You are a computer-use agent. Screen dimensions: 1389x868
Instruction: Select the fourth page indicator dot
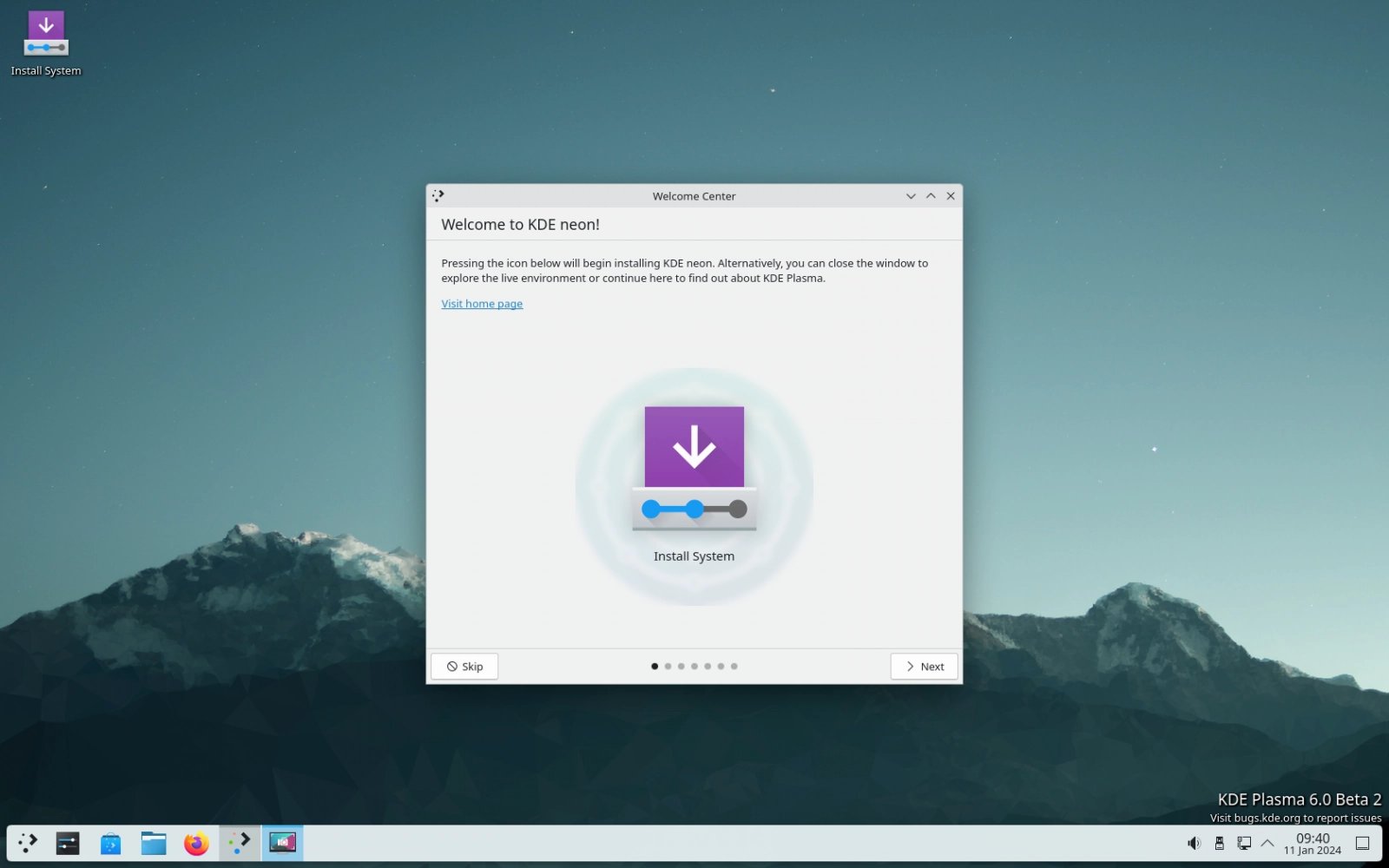694,667
